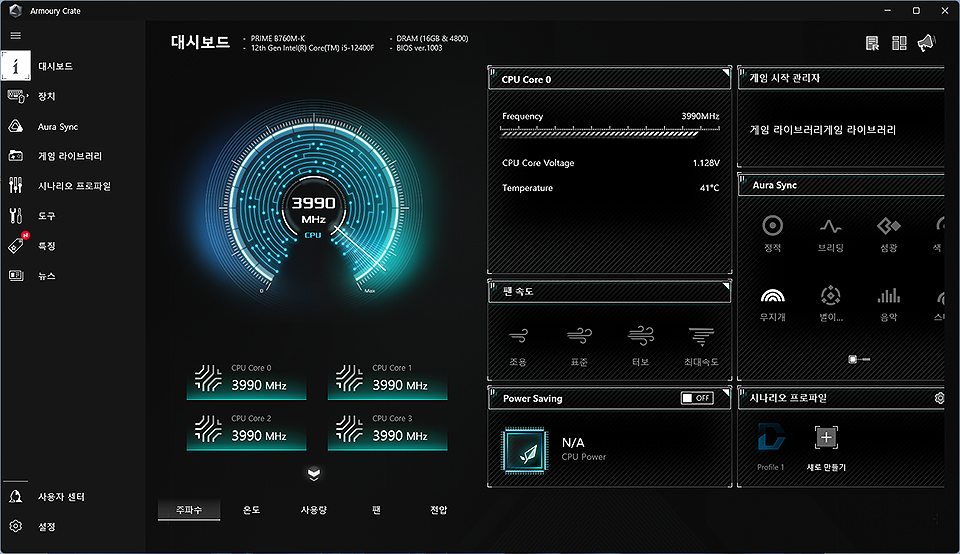Click the dashboard layout icon at top right
This screenshot has width=960, height=554.
(x=899, y=43)
